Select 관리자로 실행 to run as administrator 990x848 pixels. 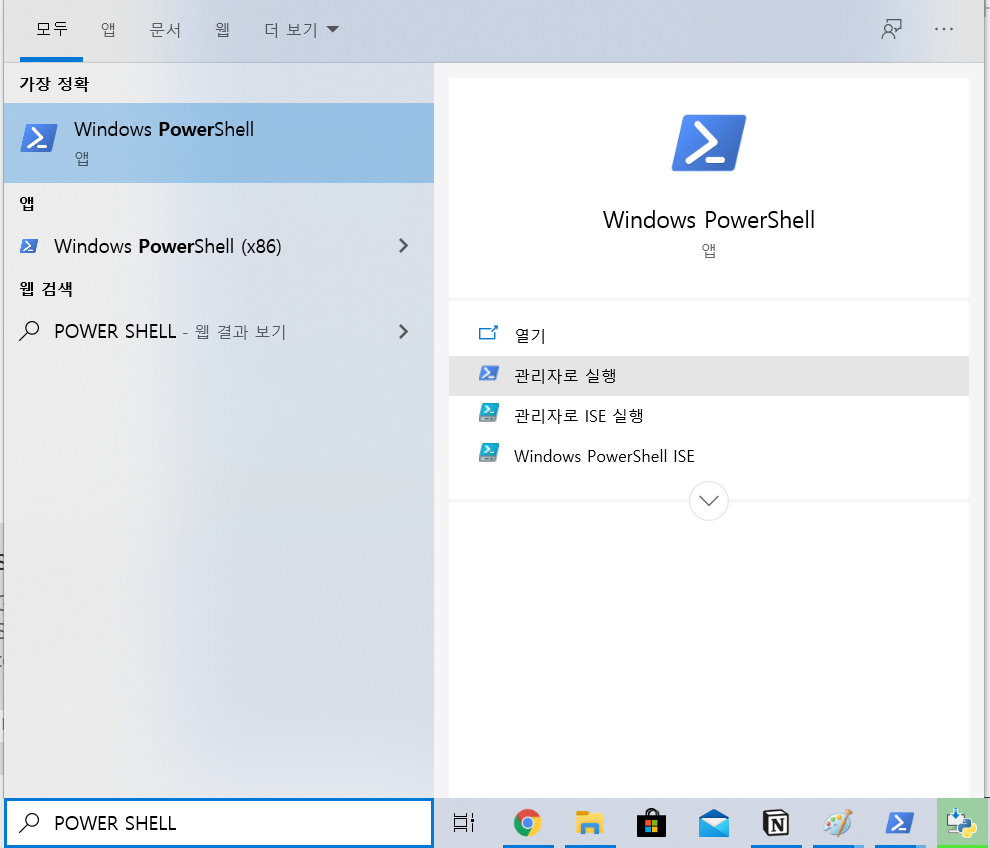565,375
